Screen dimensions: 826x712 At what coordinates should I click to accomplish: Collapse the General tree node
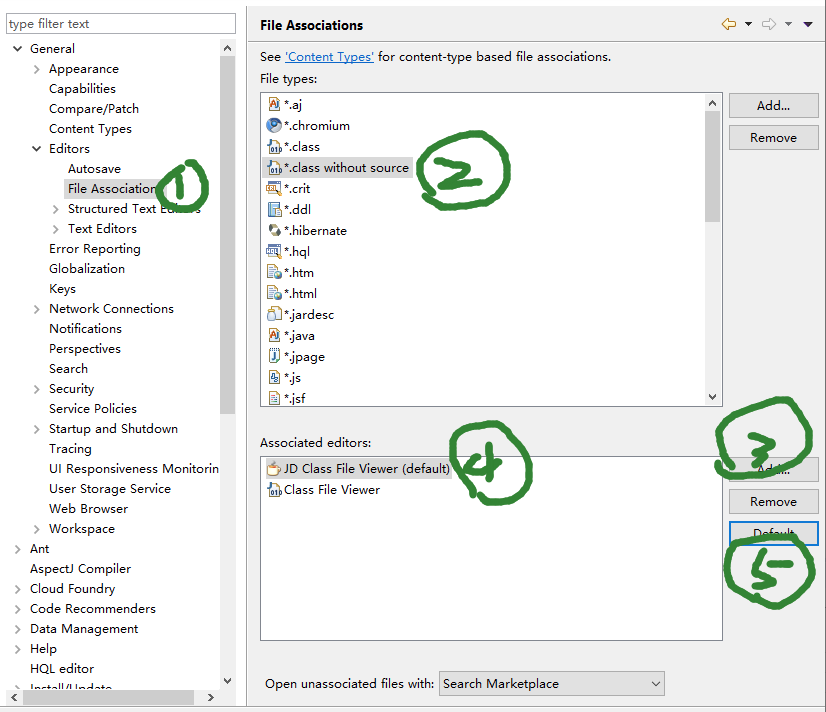click(x=18, y=49)
